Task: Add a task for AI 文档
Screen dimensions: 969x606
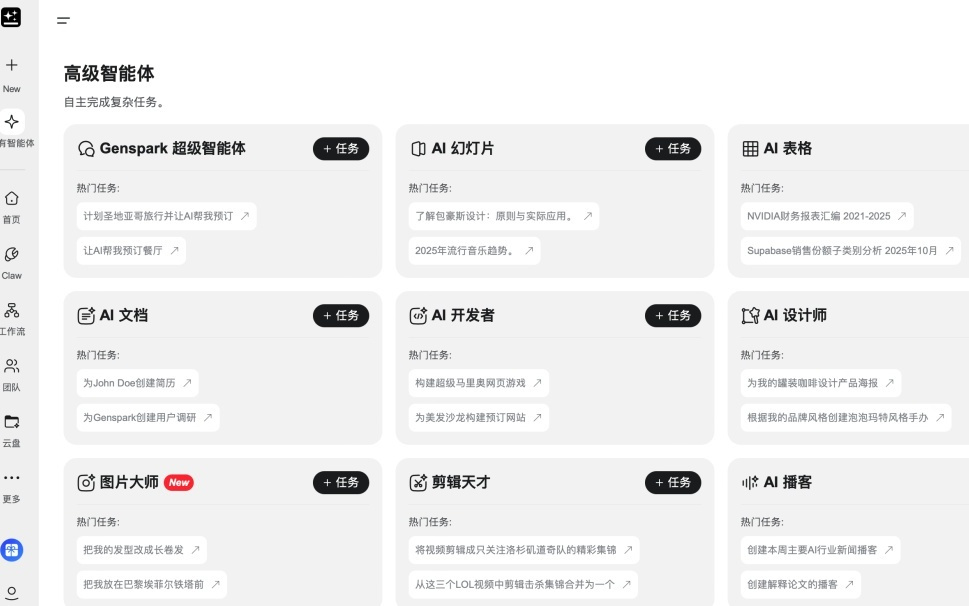Action: coord(341,316)
